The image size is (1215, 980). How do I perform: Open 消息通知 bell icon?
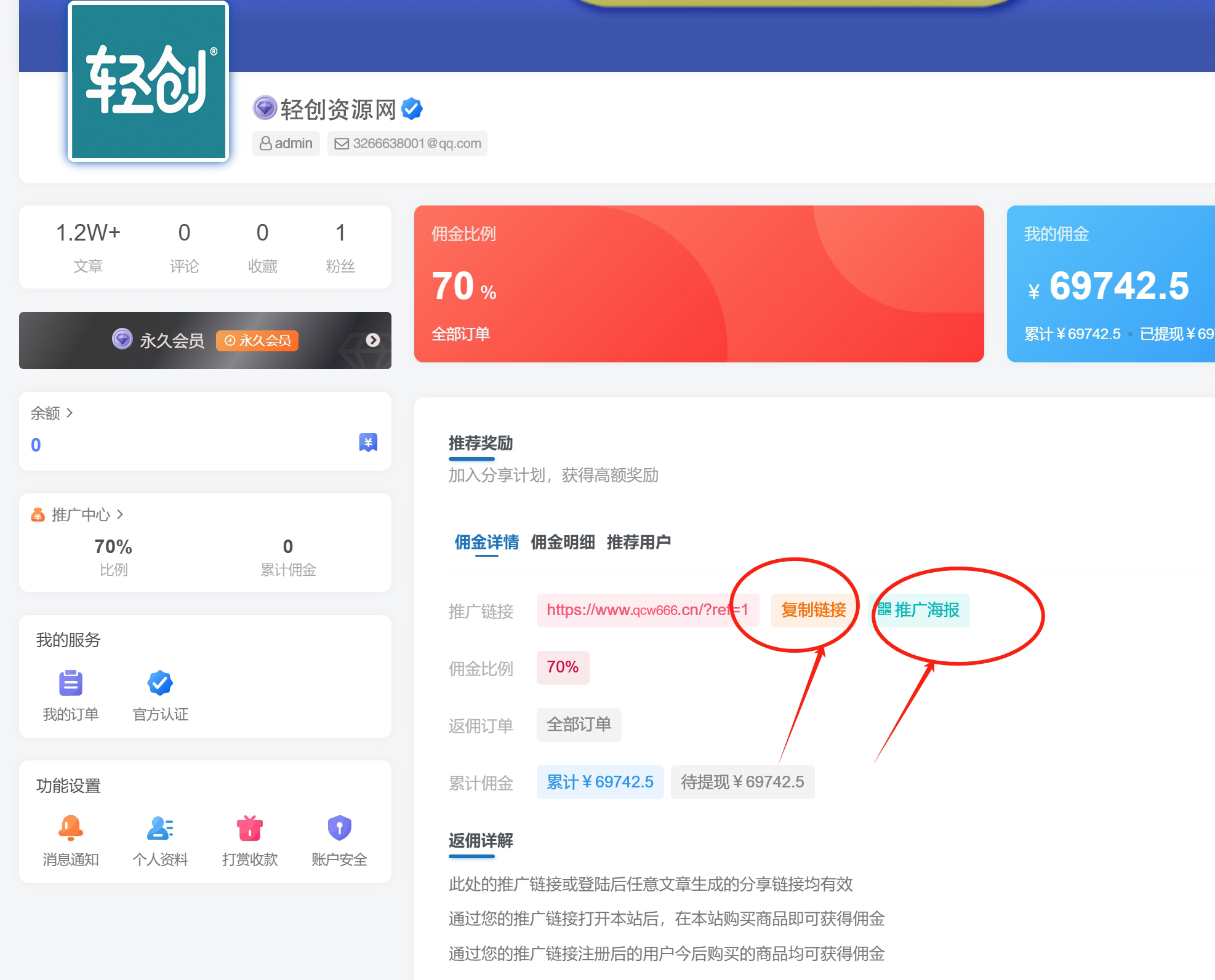(71, 827)
